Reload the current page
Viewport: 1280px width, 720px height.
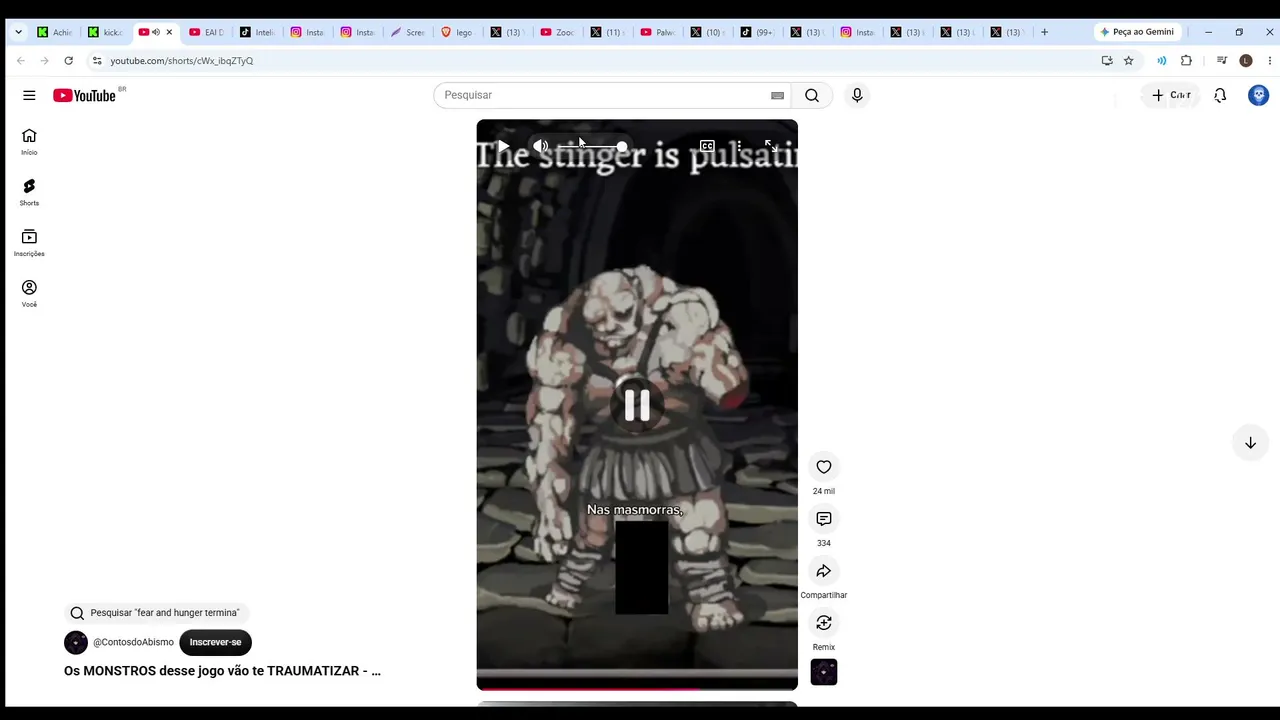68,61
